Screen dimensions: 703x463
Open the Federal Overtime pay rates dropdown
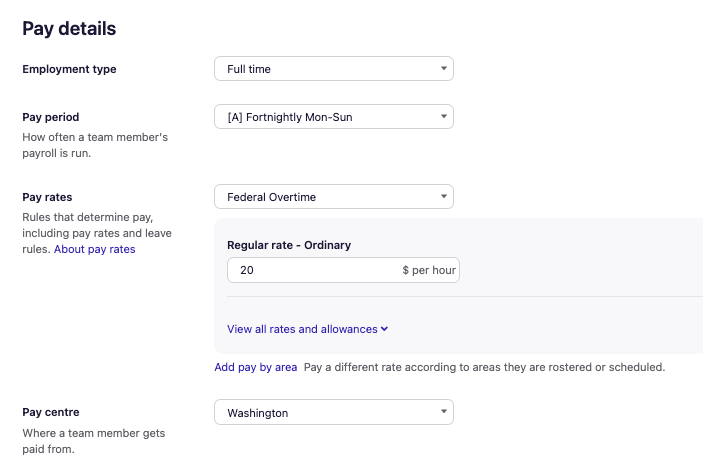click(333, 197)
